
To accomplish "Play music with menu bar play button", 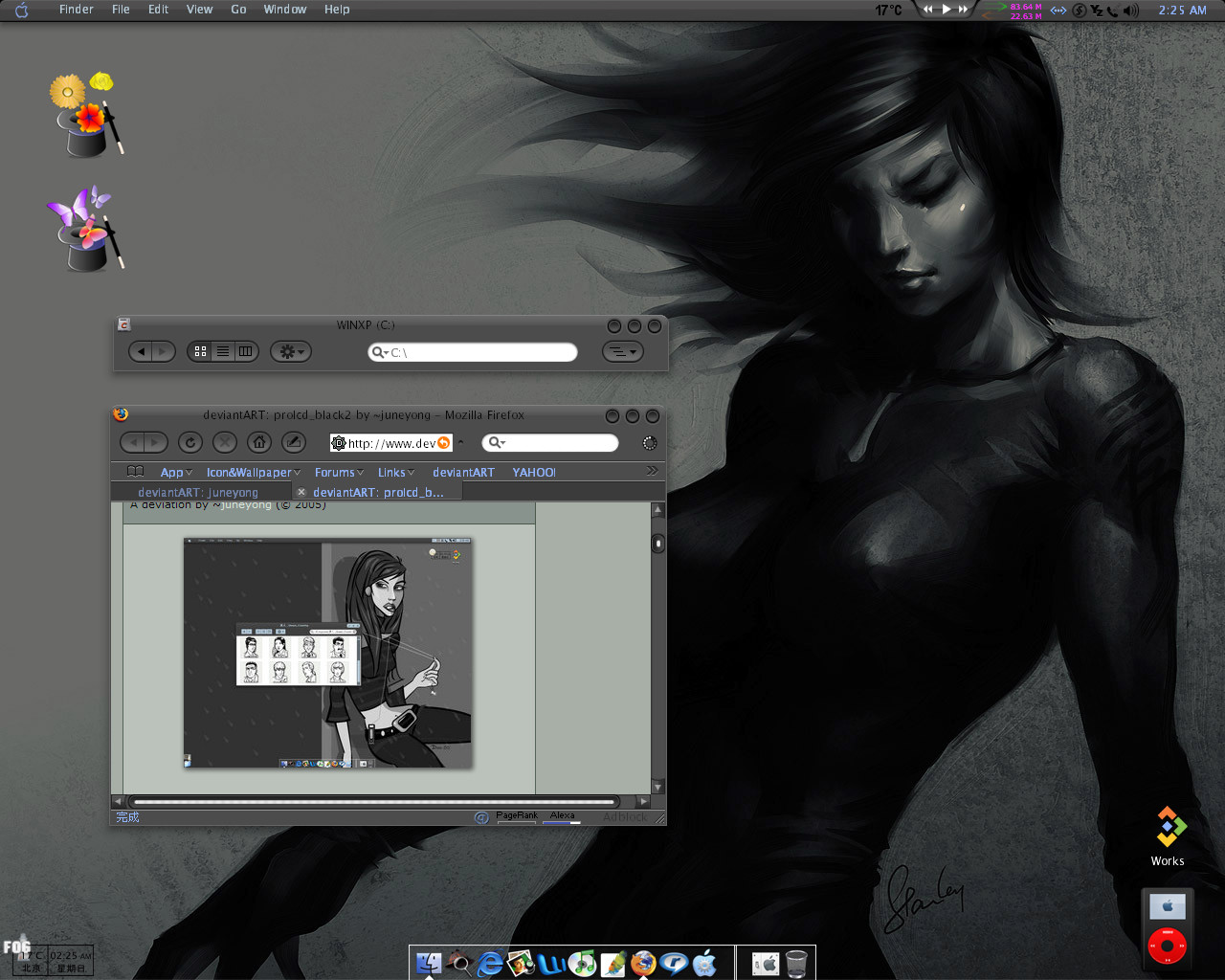I will click(x=946, y=10).
